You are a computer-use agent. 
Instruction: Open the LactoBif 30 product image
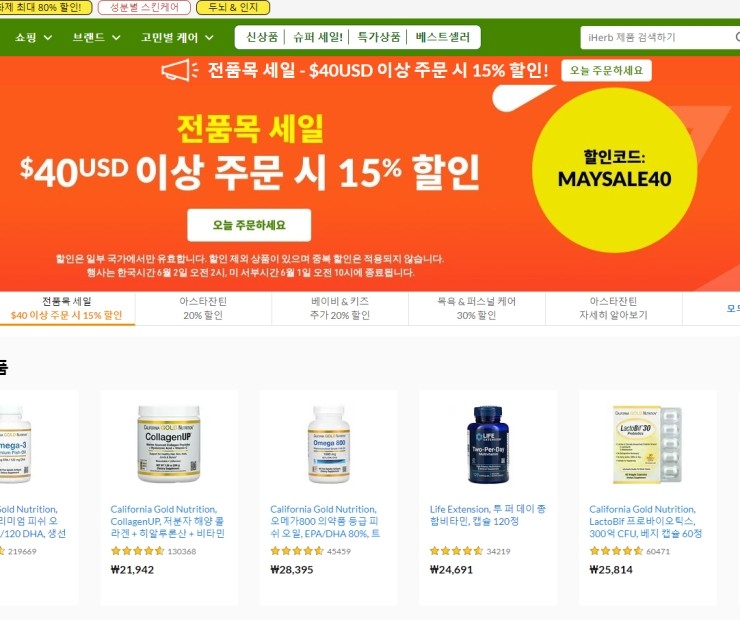648,444
